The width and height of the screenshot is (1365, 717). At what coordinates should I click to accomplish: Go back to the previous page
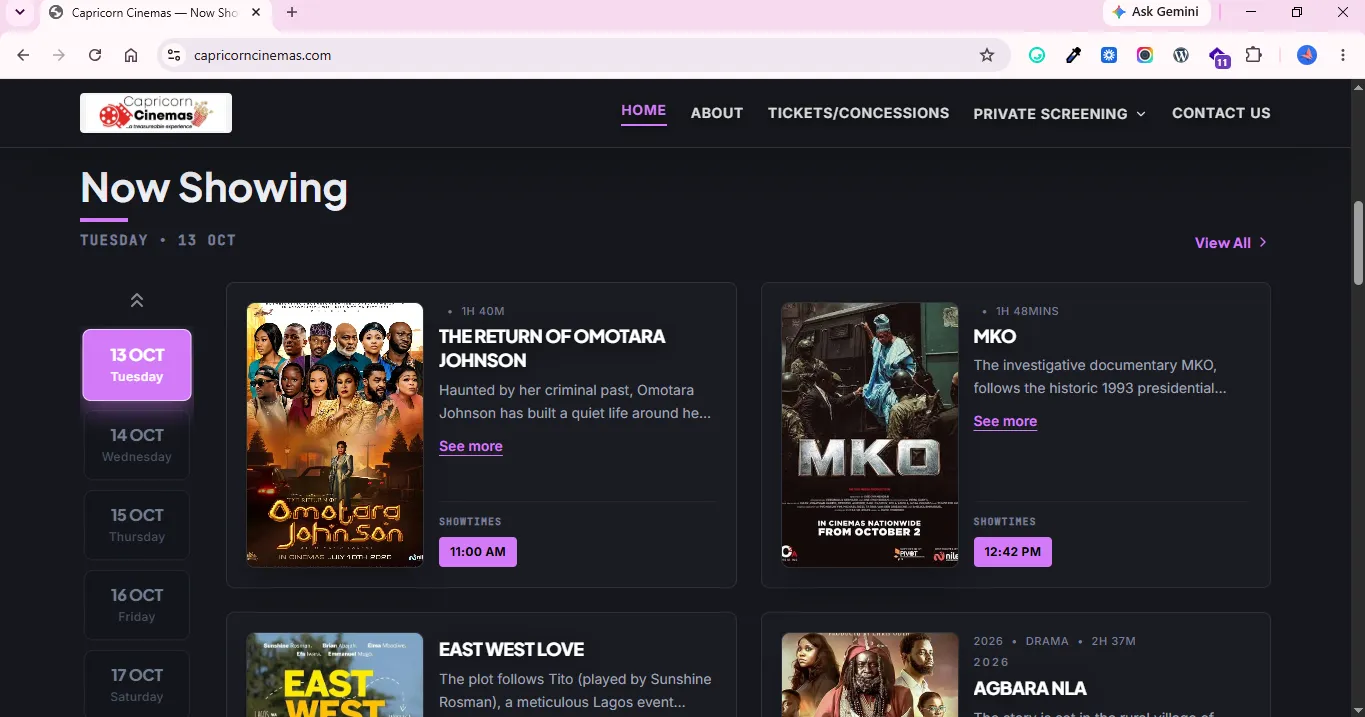coord(23,55)
